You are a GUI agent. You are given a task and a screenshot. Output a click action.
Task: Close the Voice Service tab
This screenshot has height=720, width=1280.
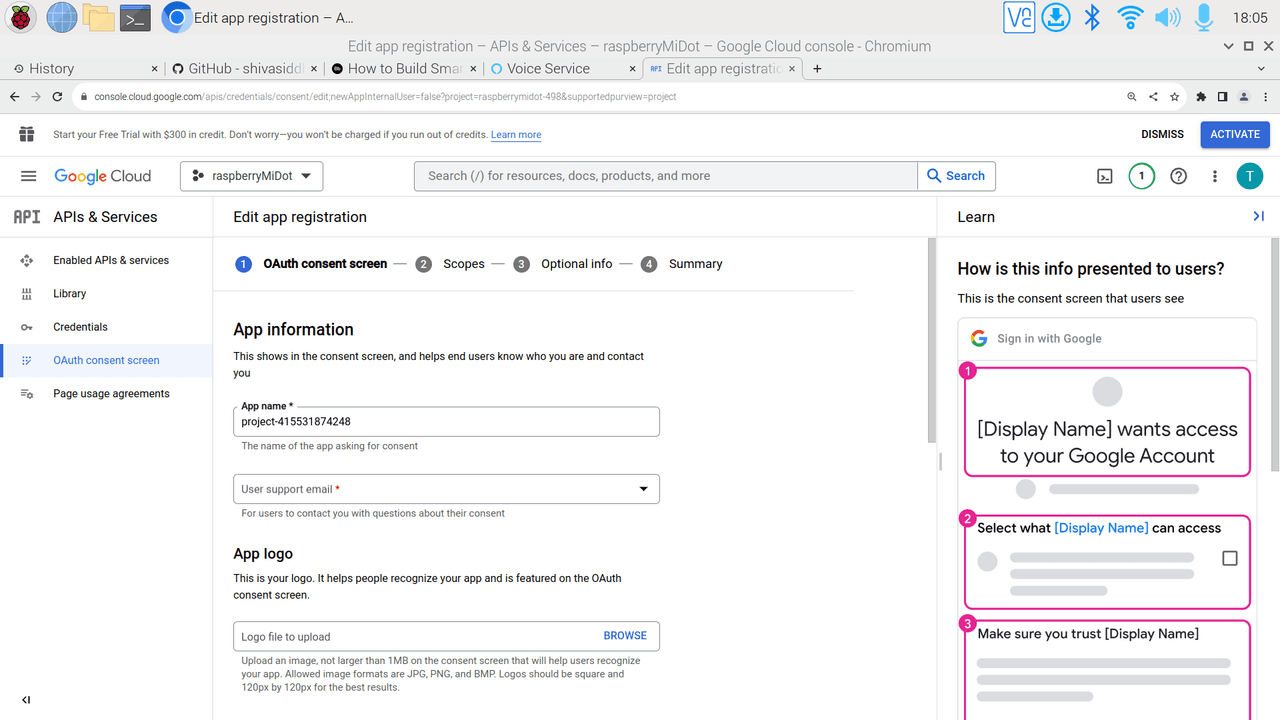(632, 68)
